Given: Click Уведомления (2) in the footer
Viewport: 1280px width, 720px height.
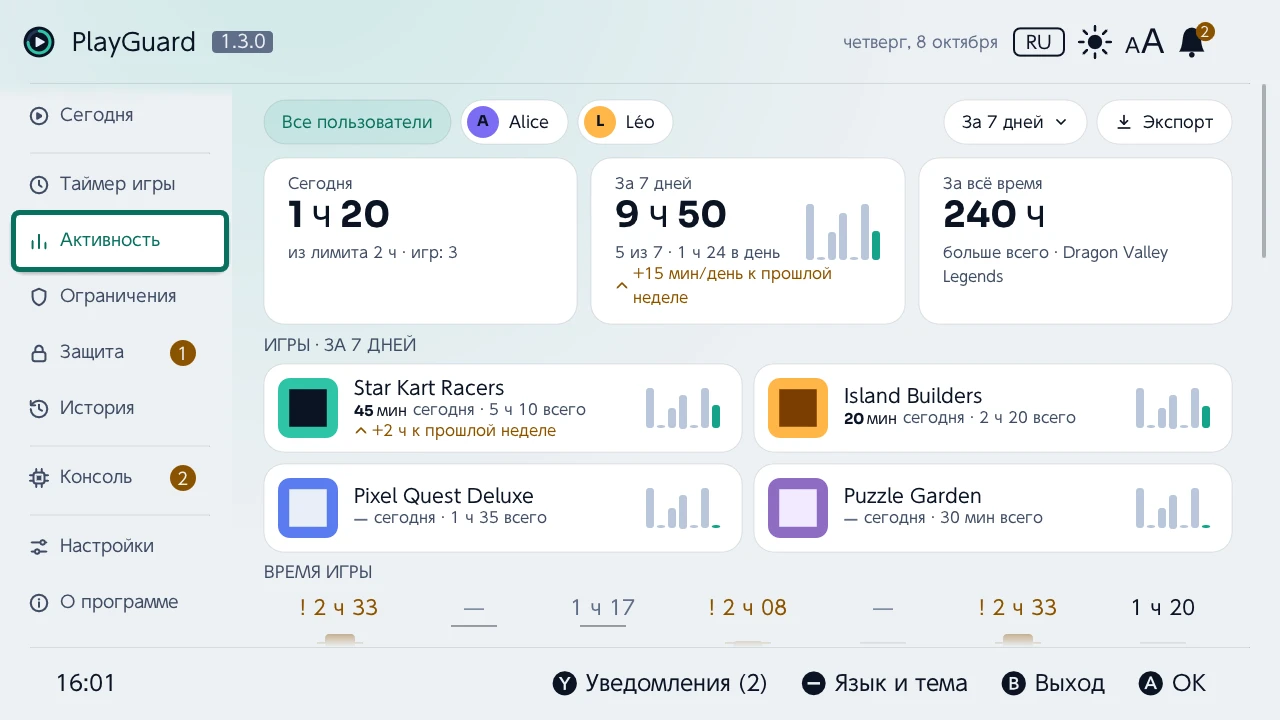Looking at the screenshot, I should pyautogui.click(x=660, y=684).
